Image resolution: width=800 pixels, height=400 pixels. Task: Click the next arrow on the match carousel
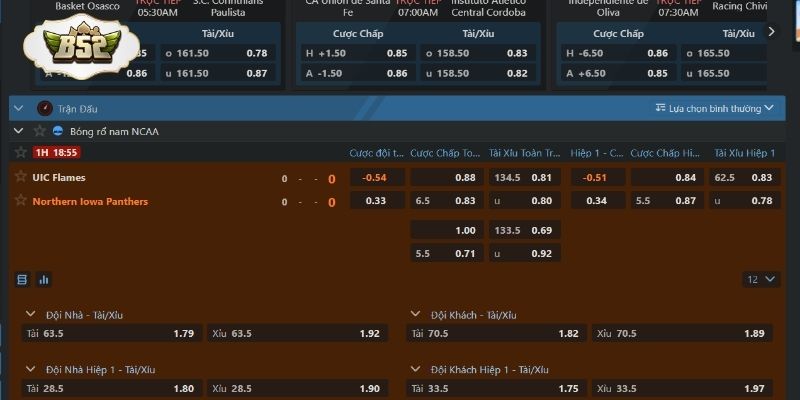[x=771, y=32]
